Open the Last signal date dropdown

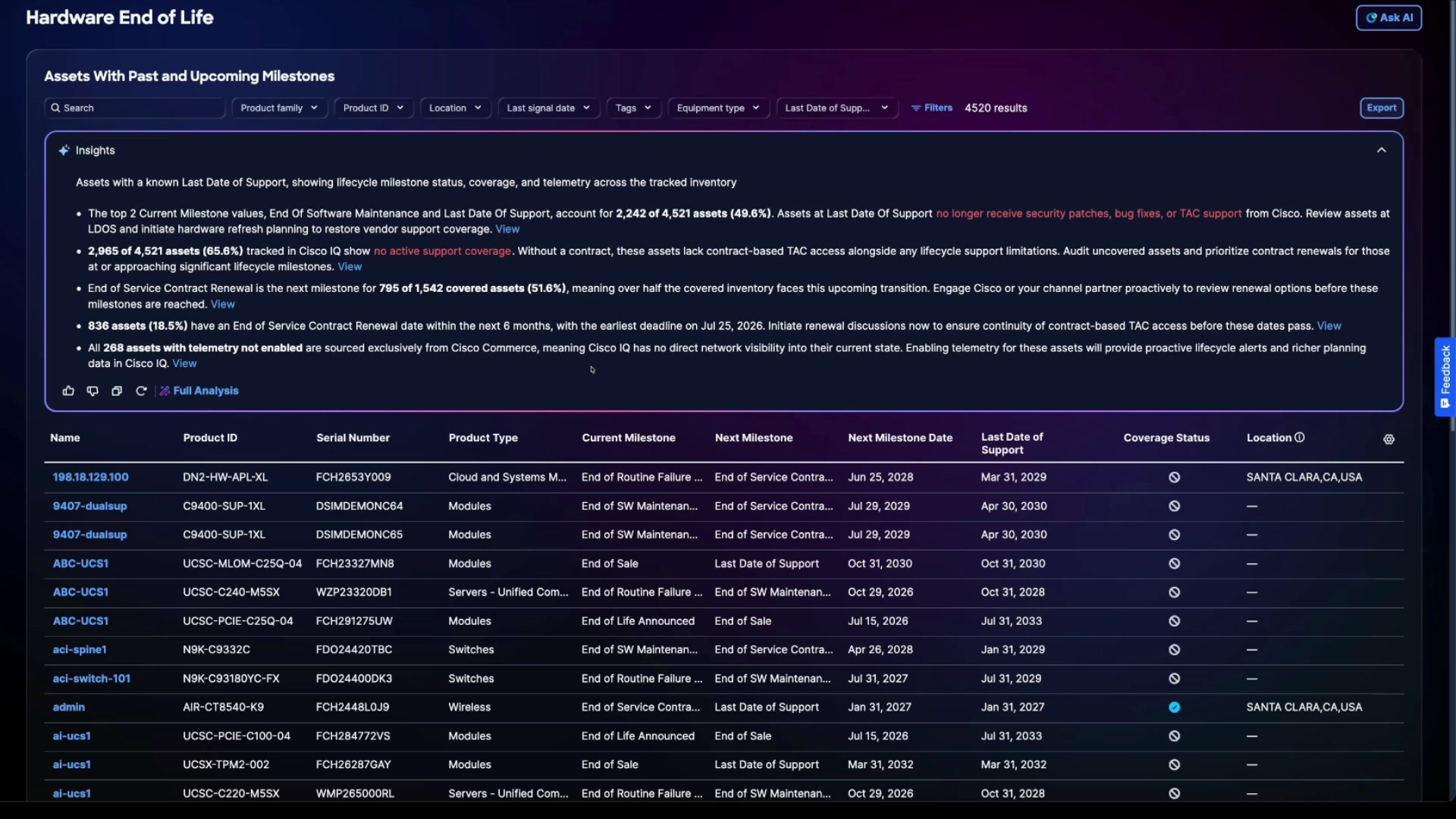tap(548, 108)
